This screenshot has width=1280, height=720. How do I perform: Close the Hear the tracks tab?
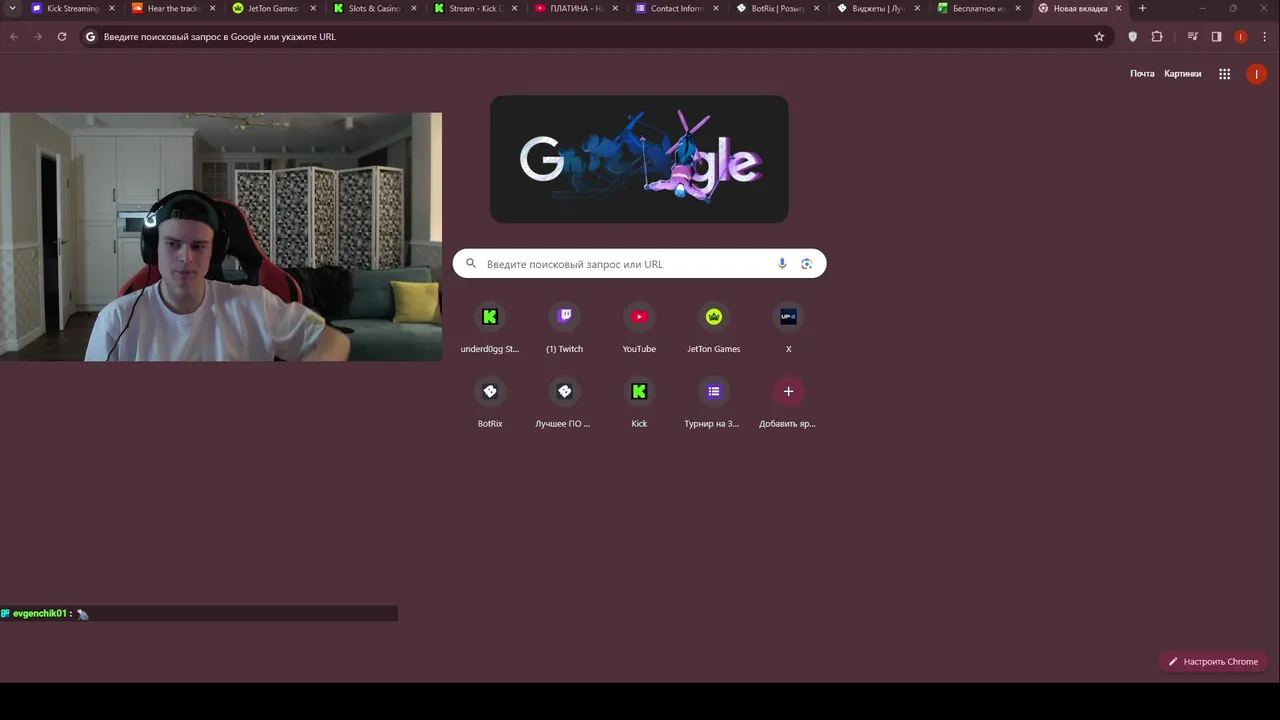(x=212, y=8)
